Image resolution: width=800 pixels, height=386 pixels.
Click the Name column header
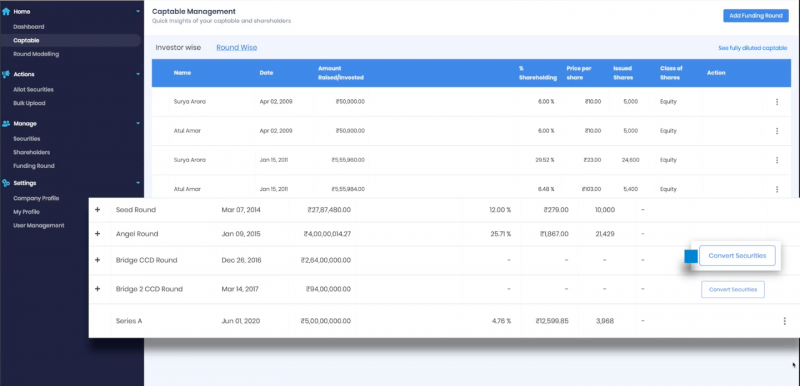coord(182,73)
